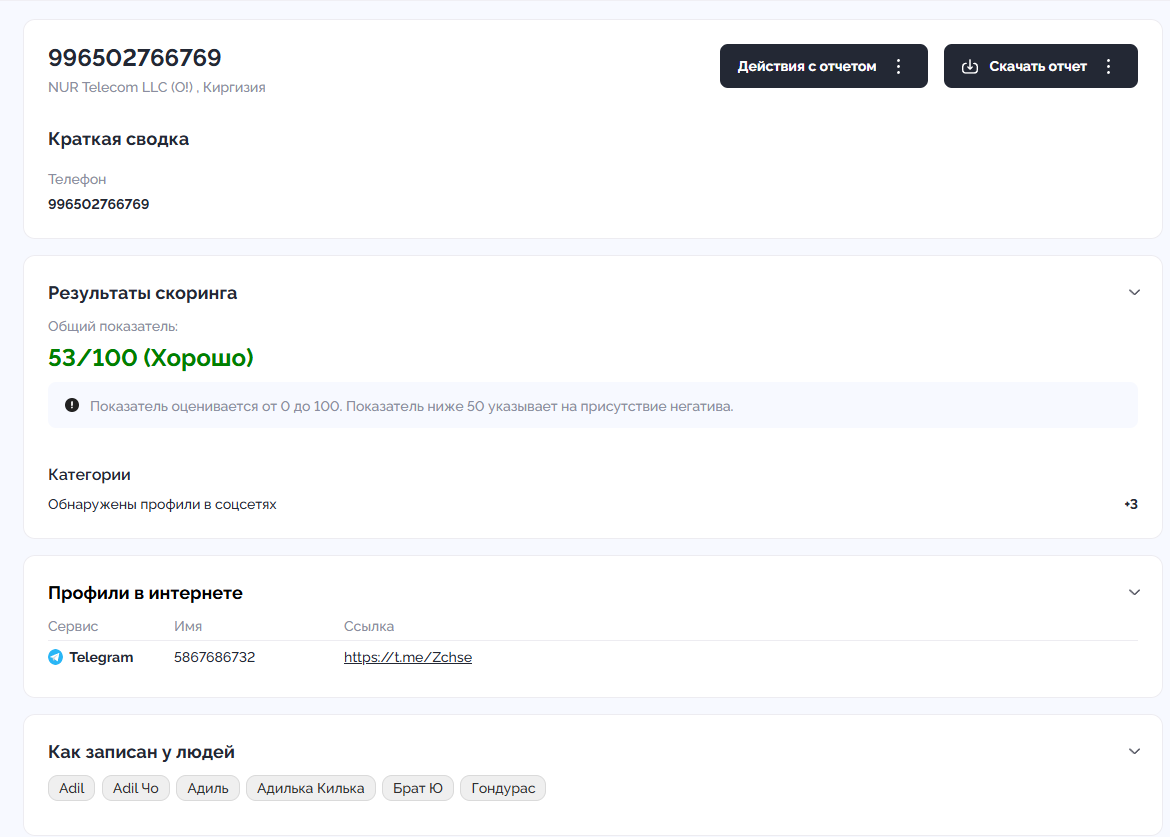Select the Адиль tag
Screen dimensions: 1170x837
(x=207, y=789)
